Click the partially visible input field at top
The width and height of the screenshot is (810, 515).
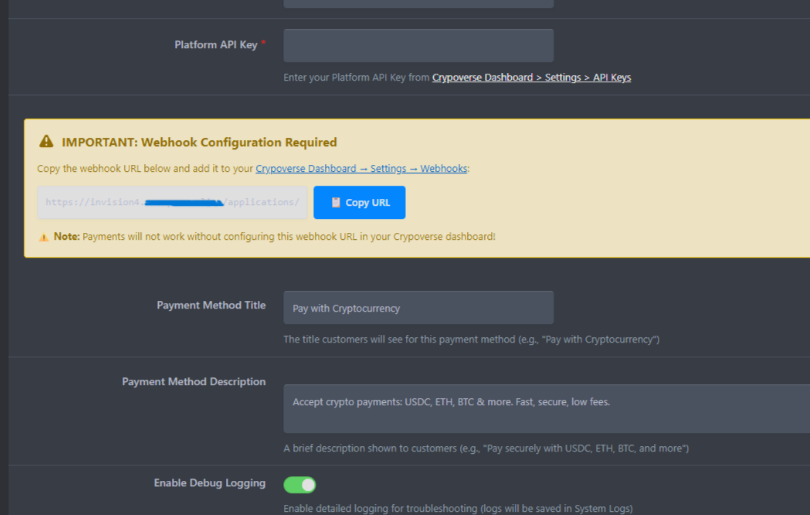pyautogui.click(x=418, y=4)
